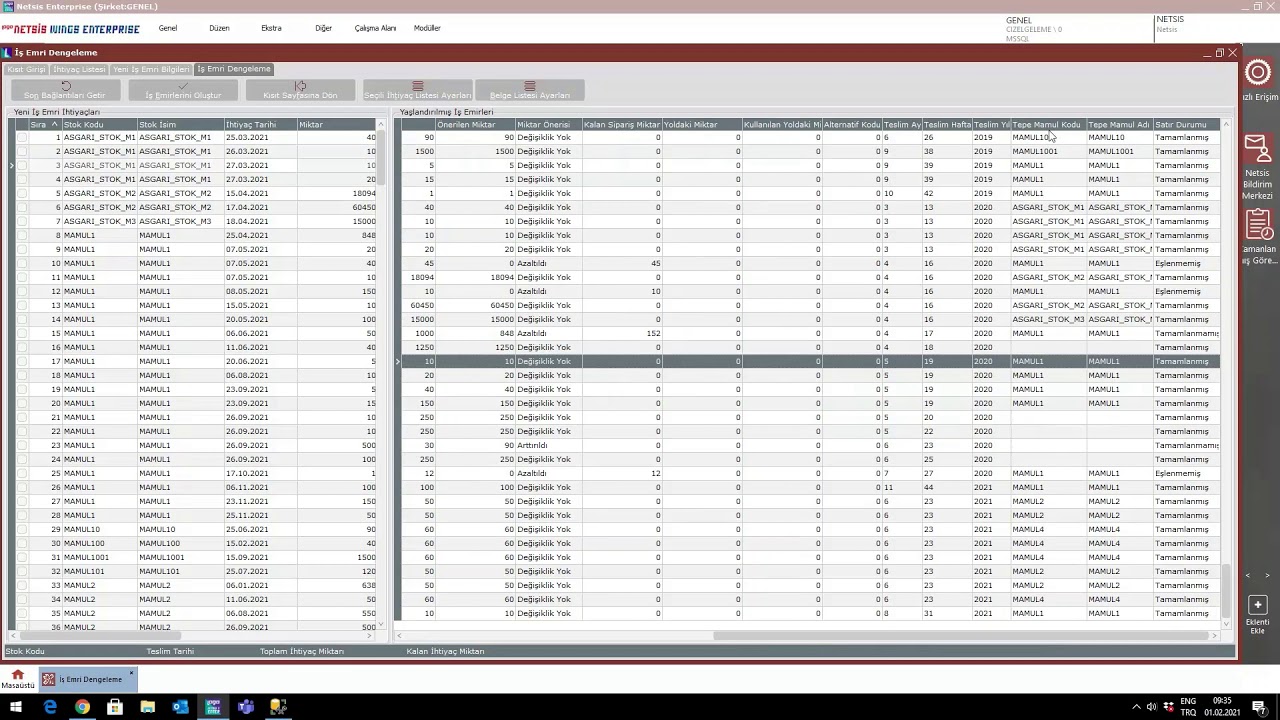Open the Diğer menu

coord(323,28)
